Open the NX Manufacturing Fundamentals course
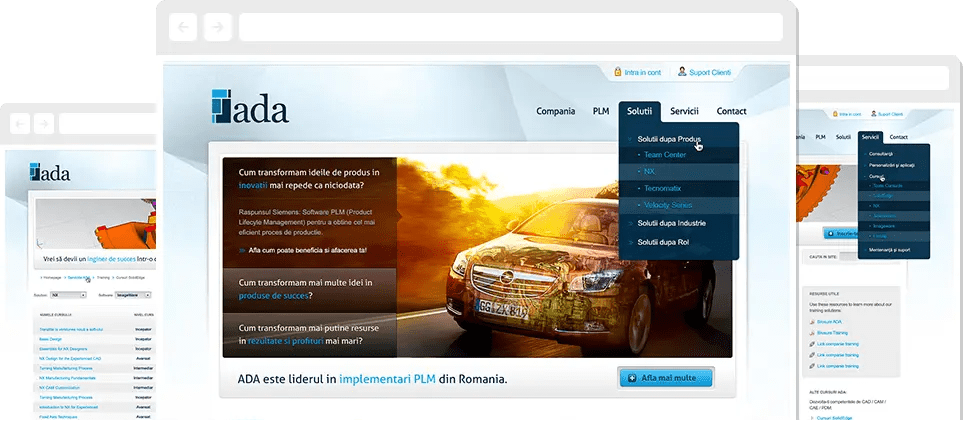 tap(68, 377)
